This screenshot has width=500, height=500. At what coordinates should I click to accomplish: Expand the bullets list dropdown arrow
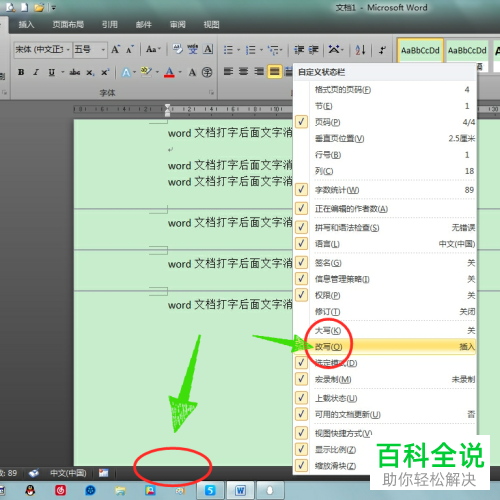pyautogui.click(x=238, y=50)
